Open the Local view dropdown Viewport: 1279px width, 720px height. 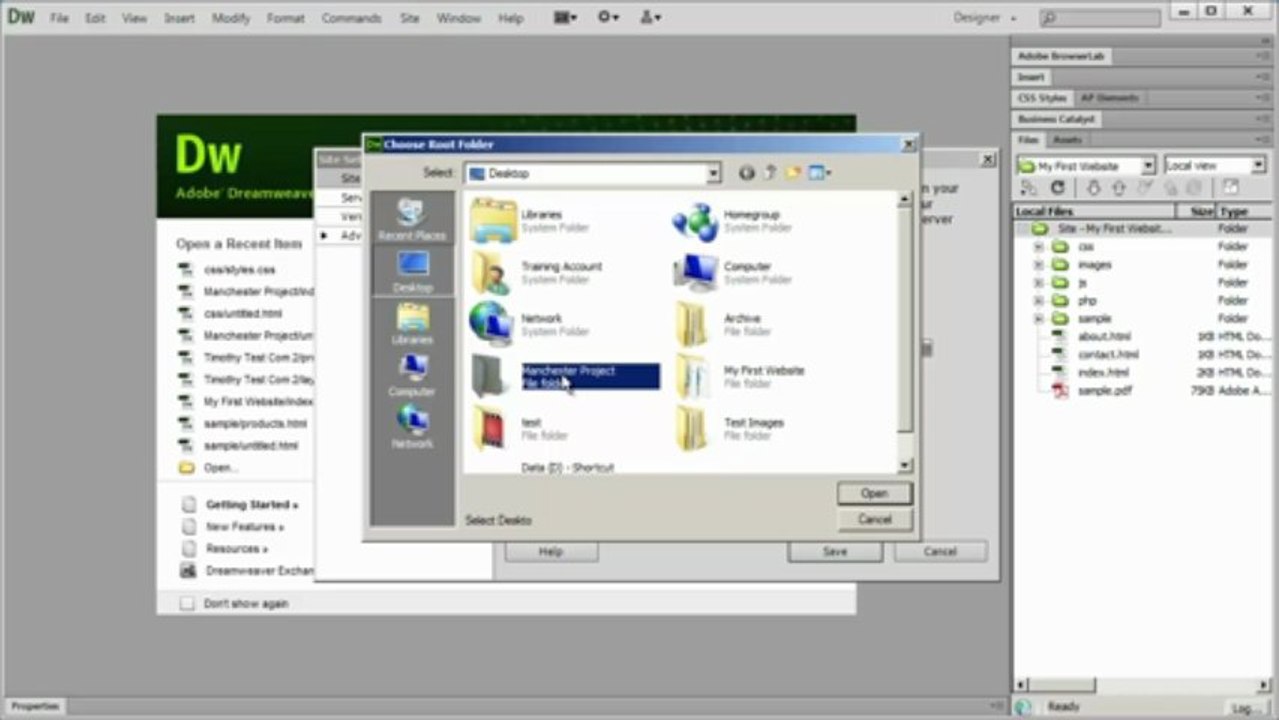[1215, 165]
